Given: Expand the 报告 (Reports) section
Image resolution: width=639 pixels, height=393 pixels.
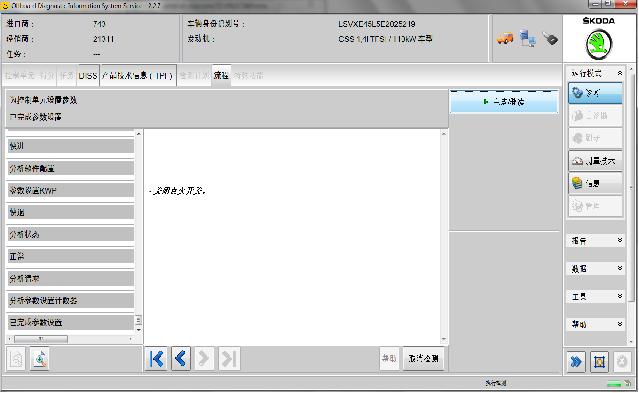Looking at the screenshot, I should click(x=595, y=241).
